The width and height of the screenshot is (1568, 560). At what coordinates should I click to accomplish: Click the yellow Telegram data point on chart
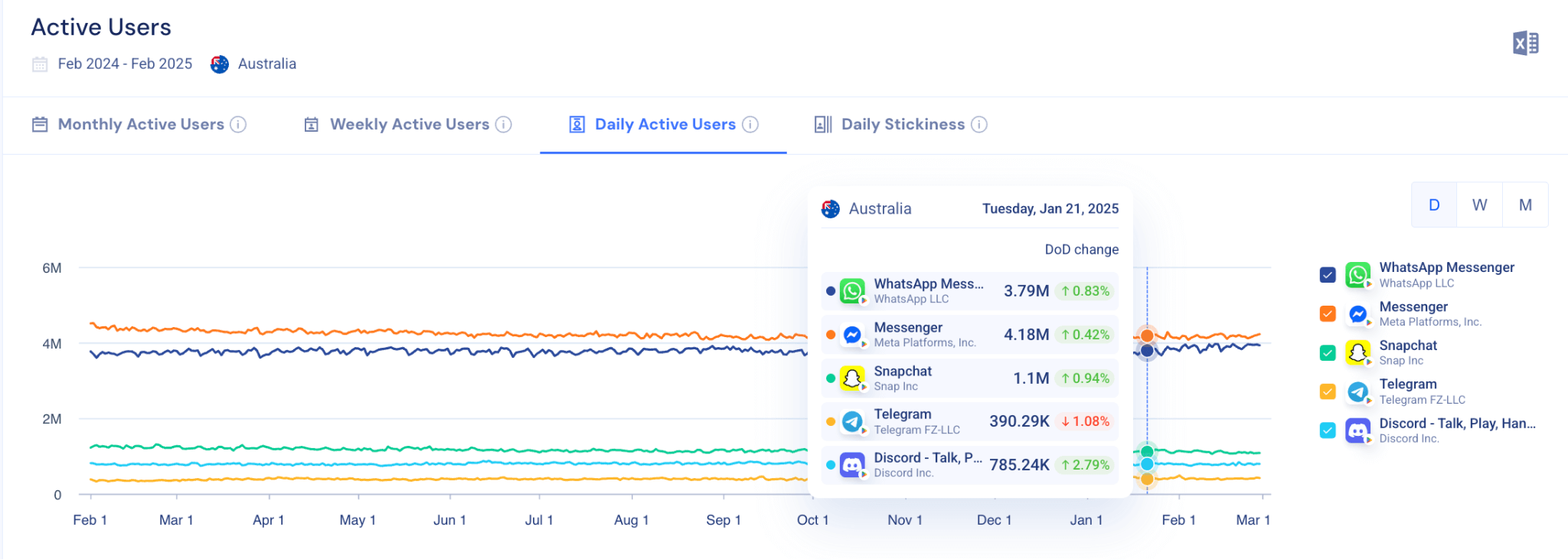pyautogui.click(x=1147, y=480)
